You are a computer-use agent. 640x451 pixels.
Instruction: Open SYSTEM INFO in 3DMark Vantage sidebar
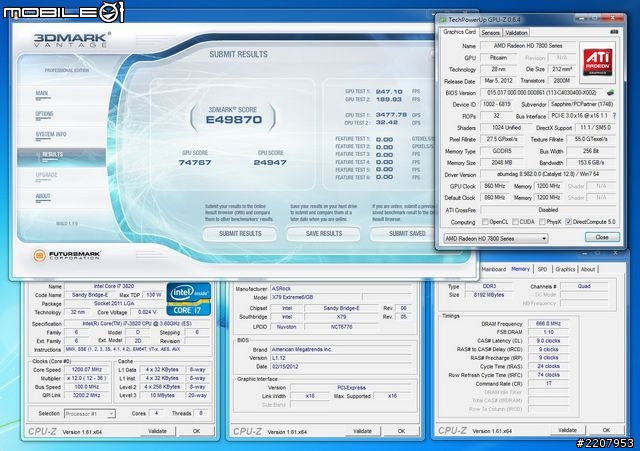51,134
